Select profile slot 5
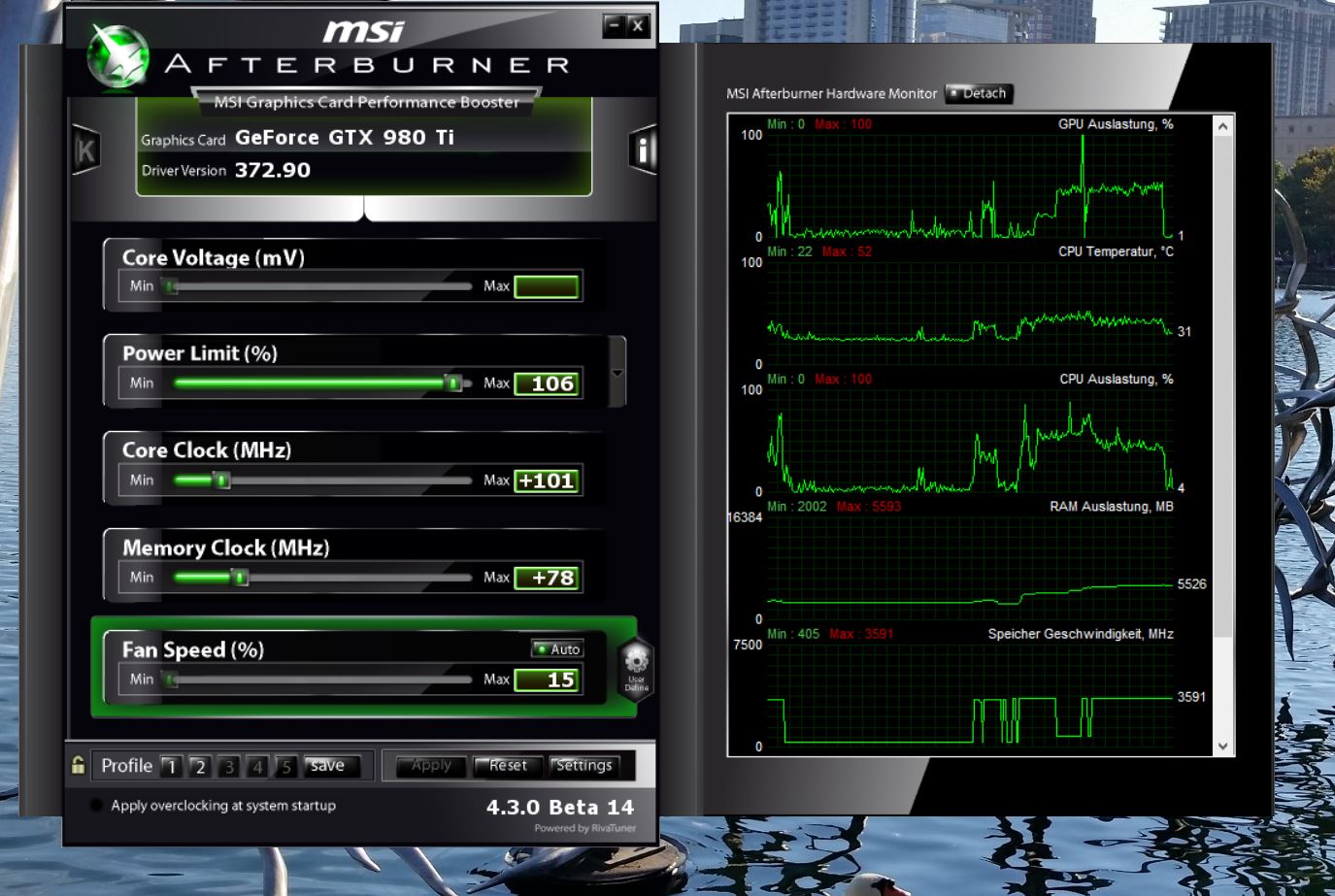This screenshot has height=896, width=1335. pos(285,766)
